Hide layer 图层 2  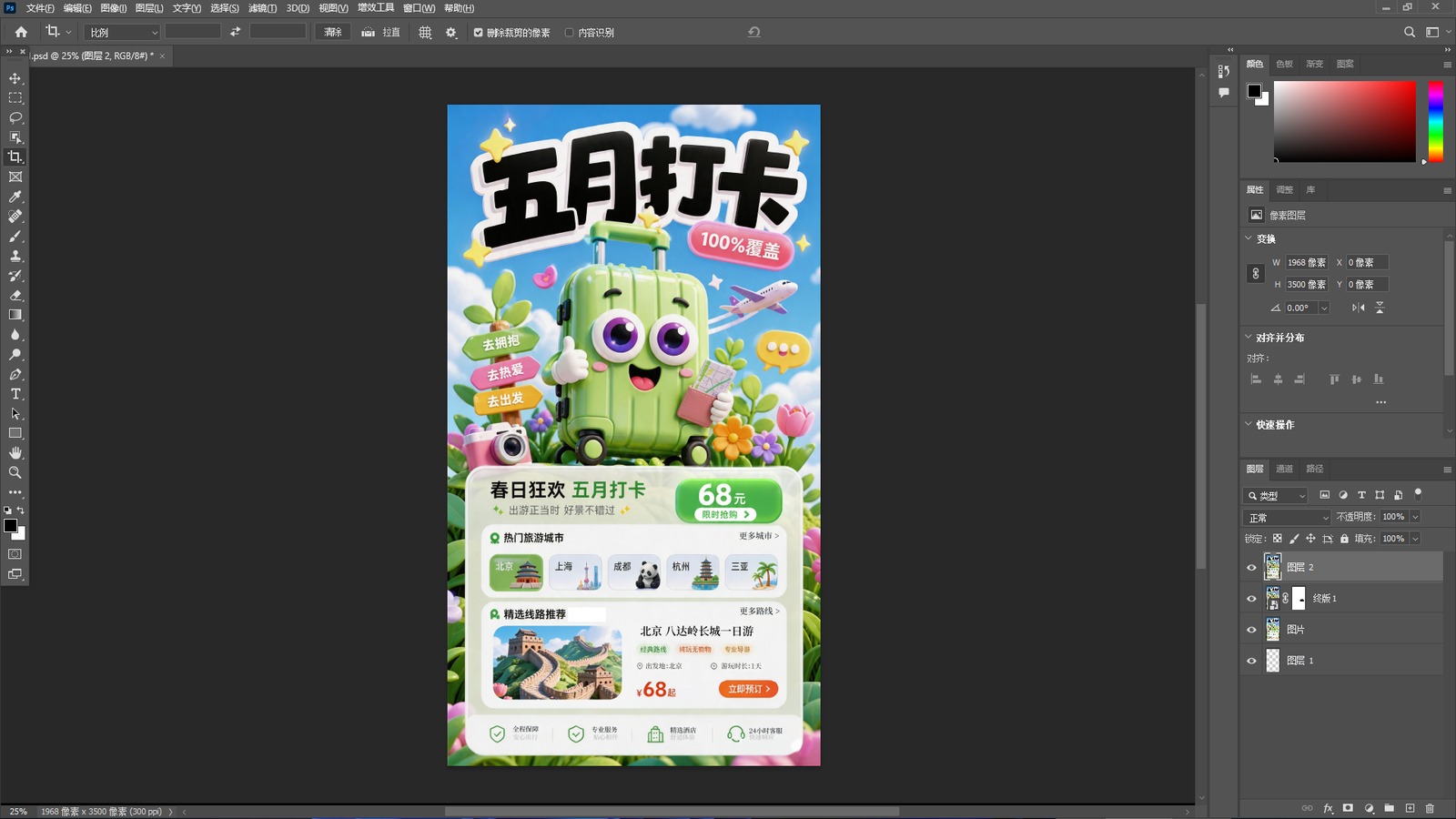(1251, 568)
